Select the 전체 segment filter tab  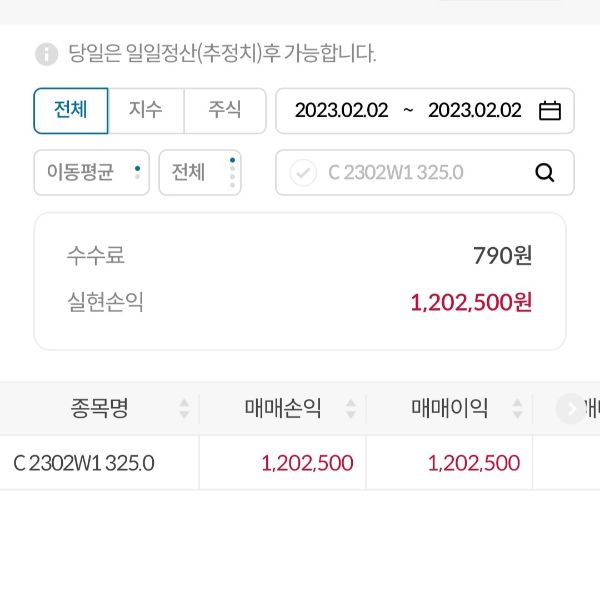(71, 110)
